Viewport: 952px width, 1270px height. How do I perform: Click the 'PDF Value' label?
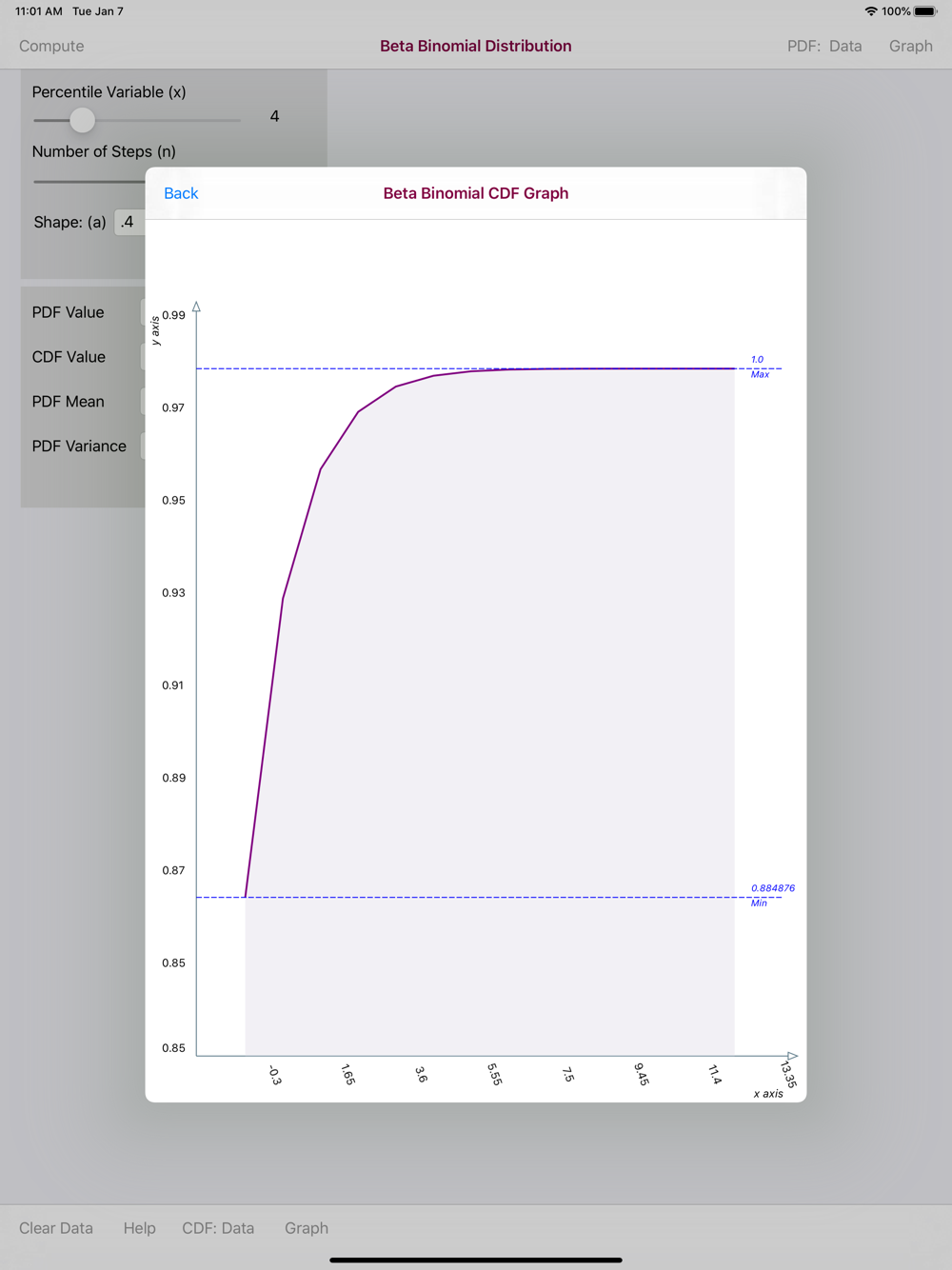pyautogui.click(x=69, y=312)
